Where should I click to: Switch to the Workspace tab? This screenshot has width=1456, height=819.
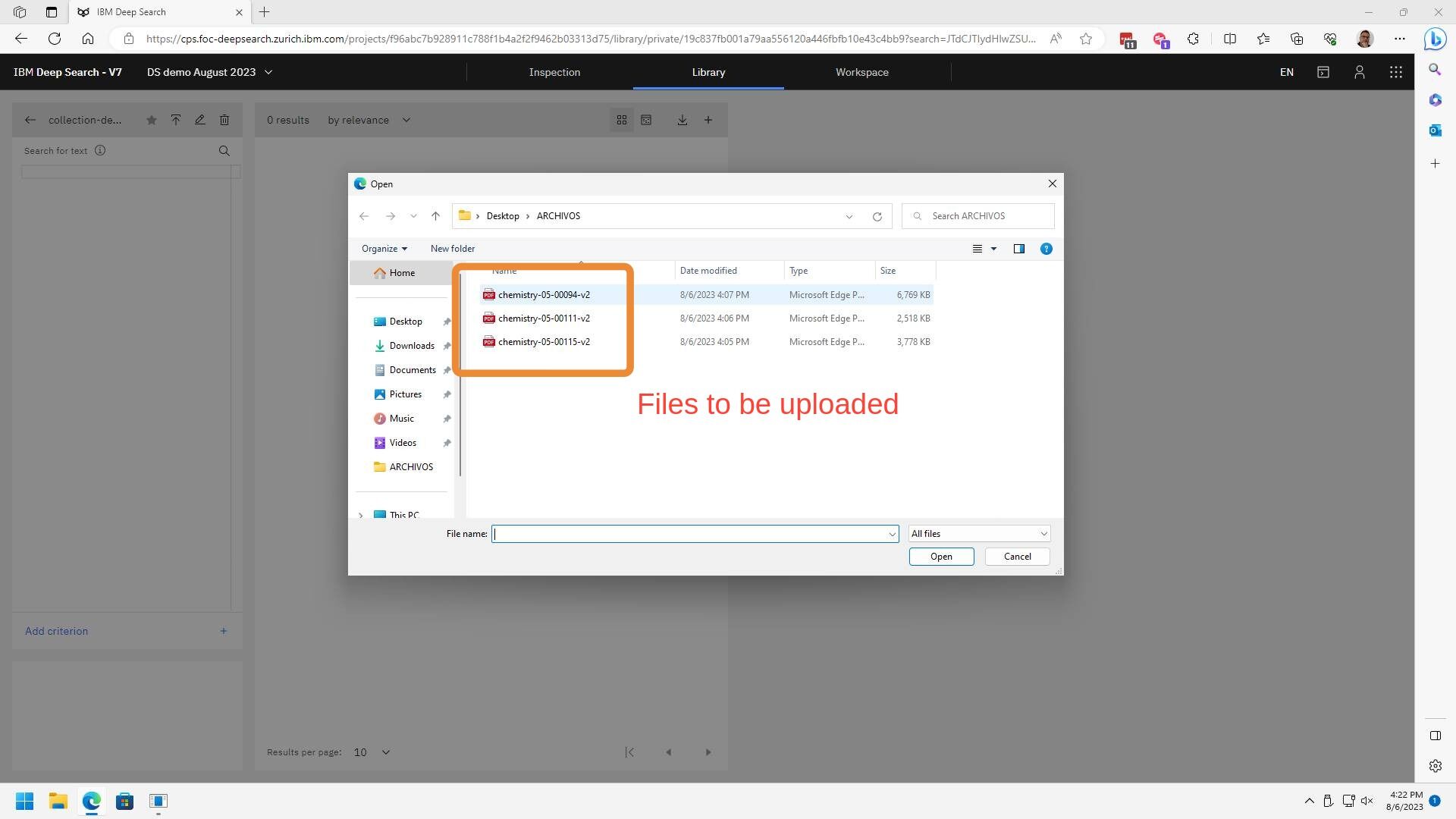click(862, 72)
